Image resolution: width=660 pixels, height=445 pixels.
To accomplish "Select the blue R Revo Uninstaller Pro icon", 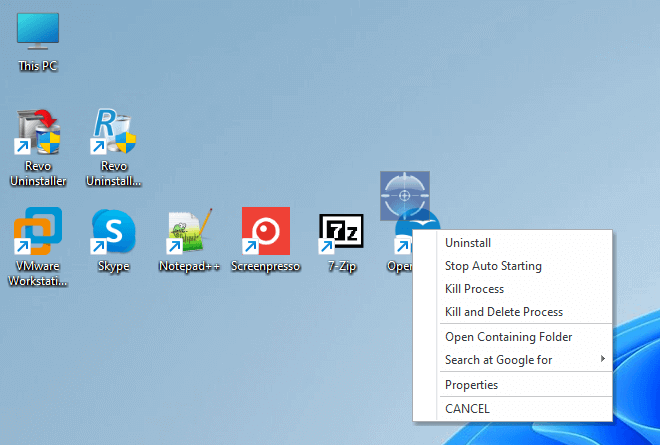I will pos(114,134).
